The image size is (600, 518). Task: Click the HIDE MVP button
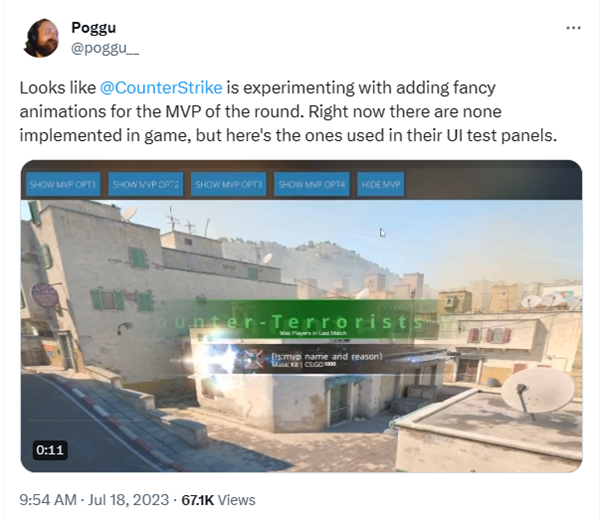[381, 184]
